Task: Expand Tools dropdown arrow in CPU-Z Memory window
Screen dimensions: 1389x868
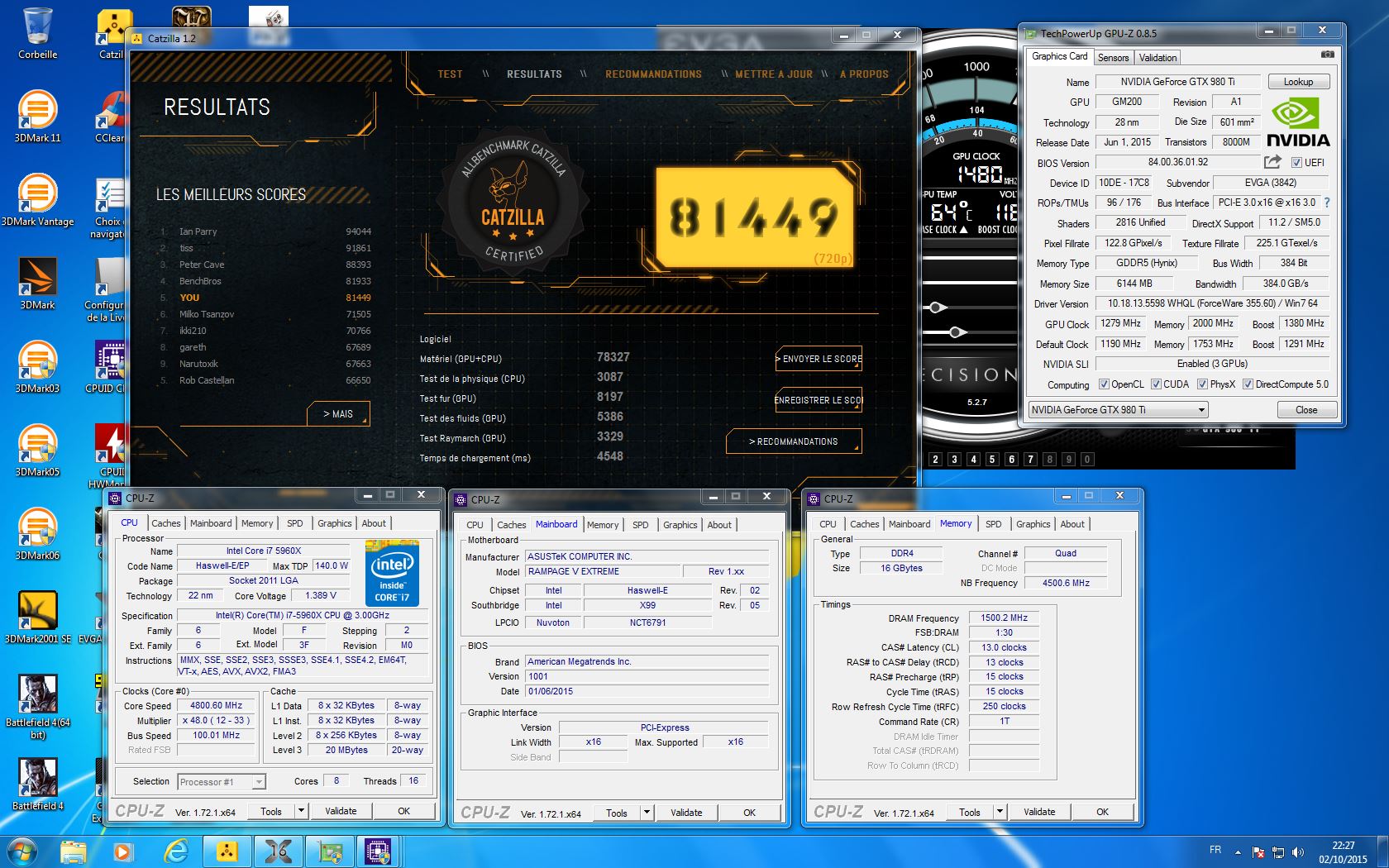Action: pyautogui.click(x=1000, y=813)
